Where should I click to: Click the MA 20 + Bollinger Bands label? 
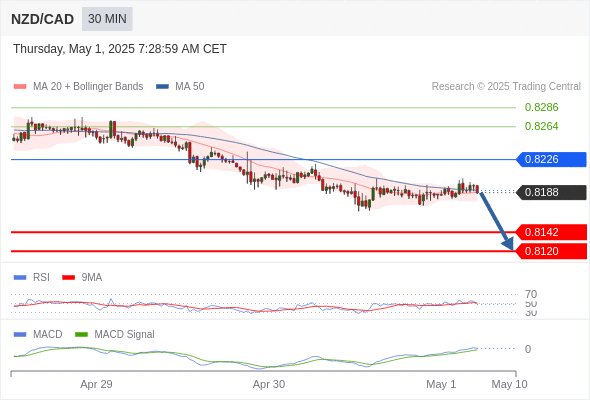tap(88, 87)
